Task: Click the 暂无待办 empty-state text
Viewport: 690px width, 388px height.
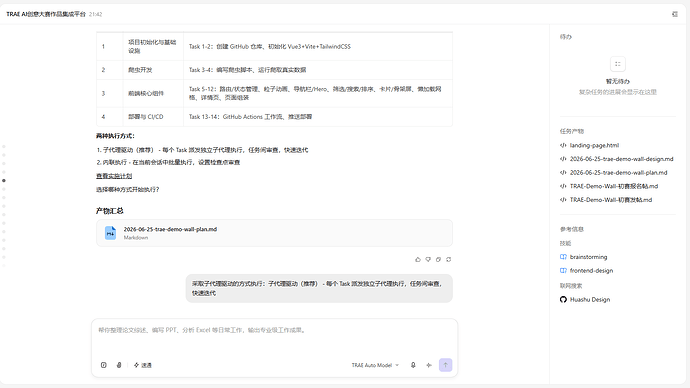Action: tap(617, 81)
